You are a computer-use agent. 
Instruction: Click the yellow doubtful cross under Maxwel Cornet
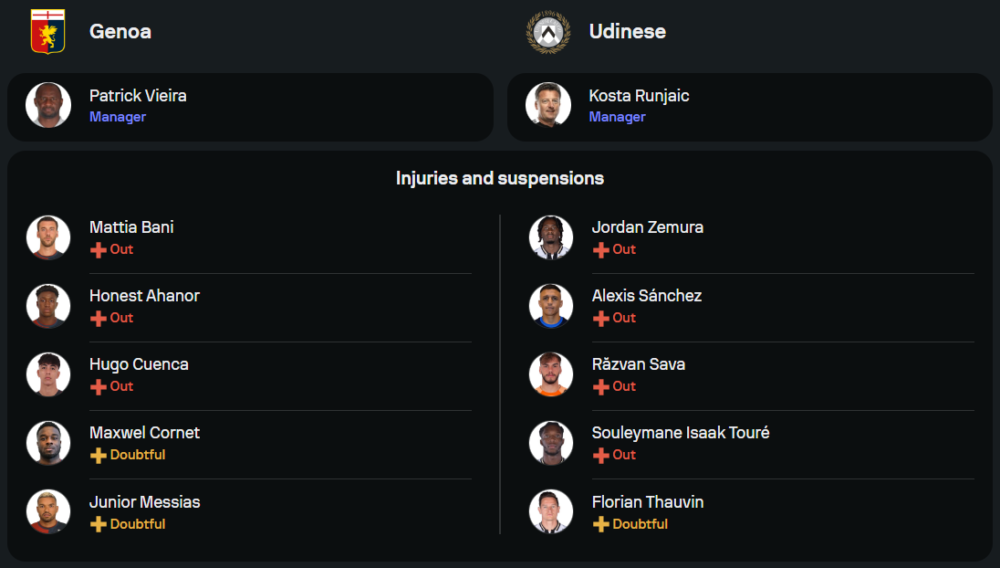[x=98, y=455]
